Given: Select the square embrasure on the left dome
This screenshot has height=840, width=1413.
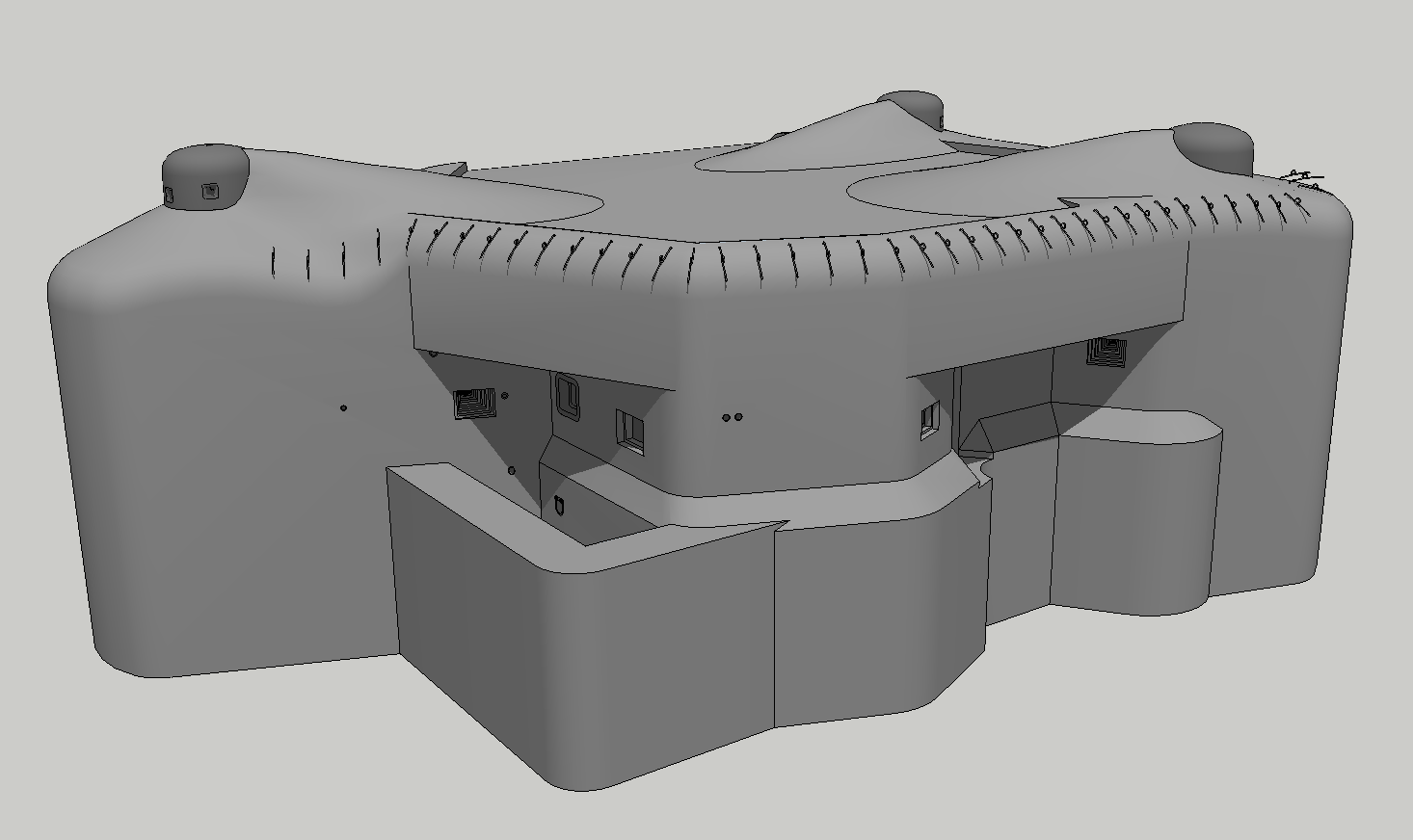Looking at the screenshot, I should [x=209, y=192].
